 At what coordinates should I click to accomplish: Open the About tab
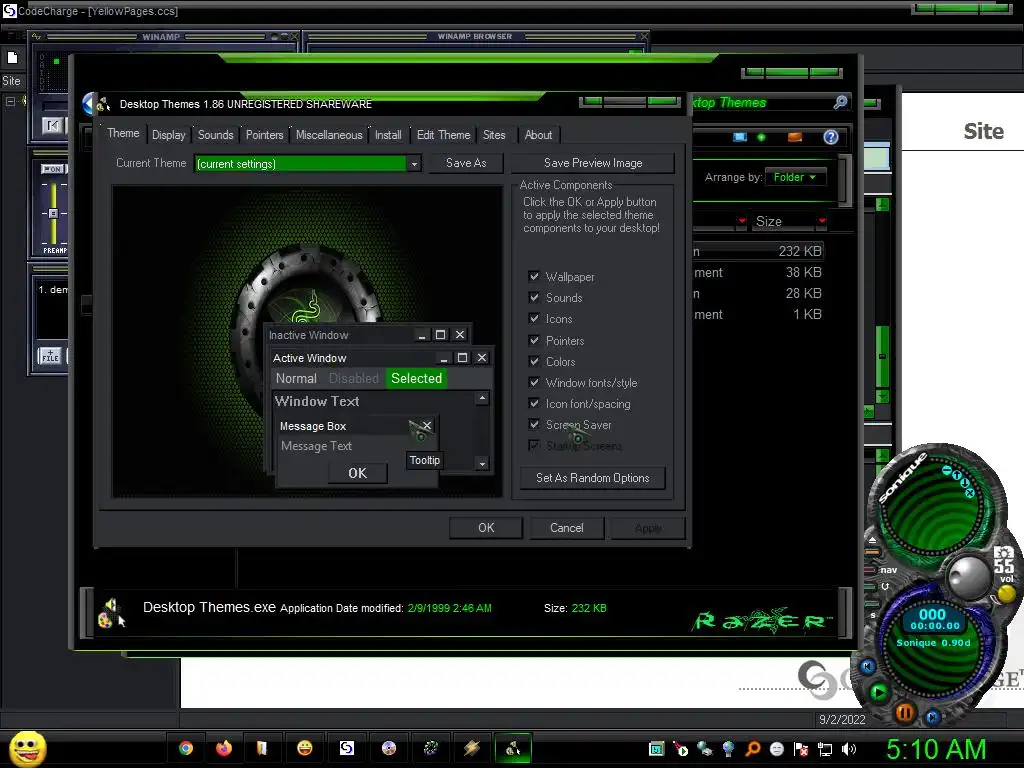(x=538, y=135)
